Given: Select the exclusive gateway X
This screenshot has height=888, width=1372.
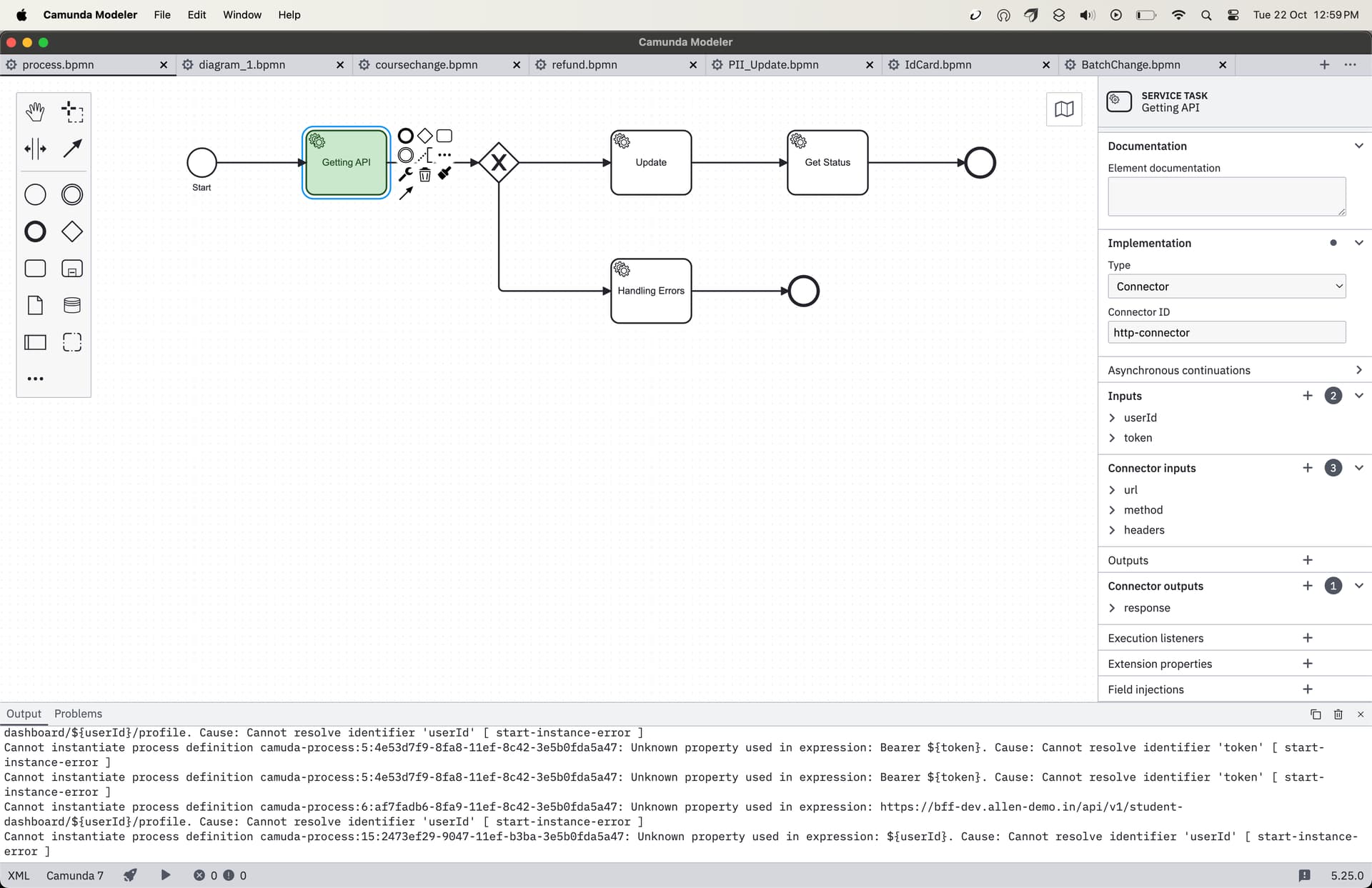Looking at the screenshot, I should (499, 163).
